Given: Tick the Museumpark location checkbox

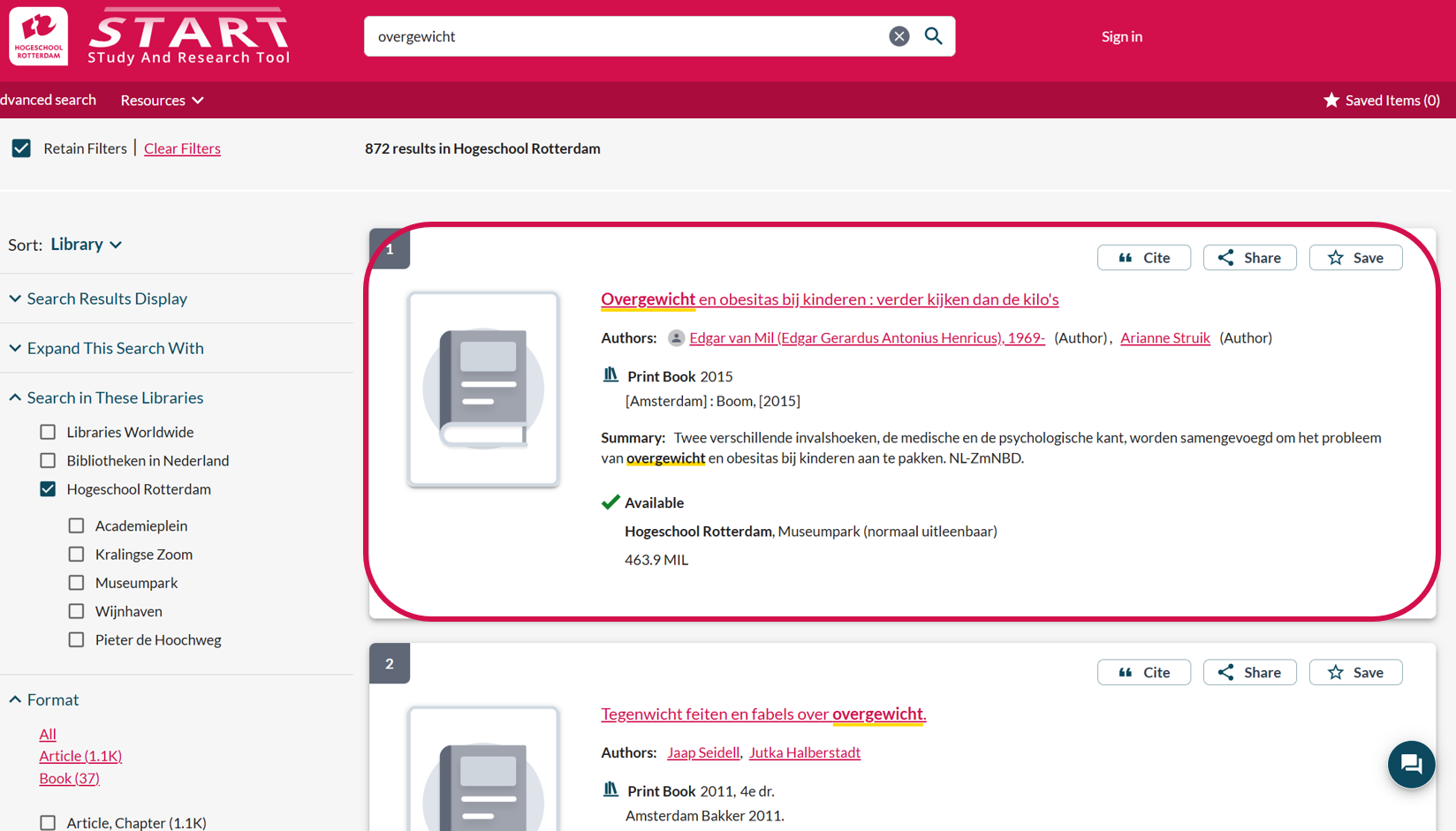Looking at the screenshot, I should pos(77,583).
